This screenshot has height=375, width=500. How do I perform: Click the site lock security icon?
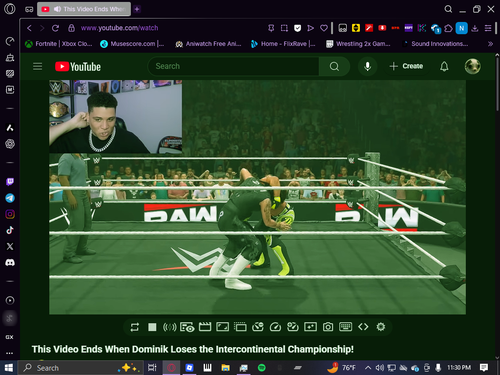71,28
